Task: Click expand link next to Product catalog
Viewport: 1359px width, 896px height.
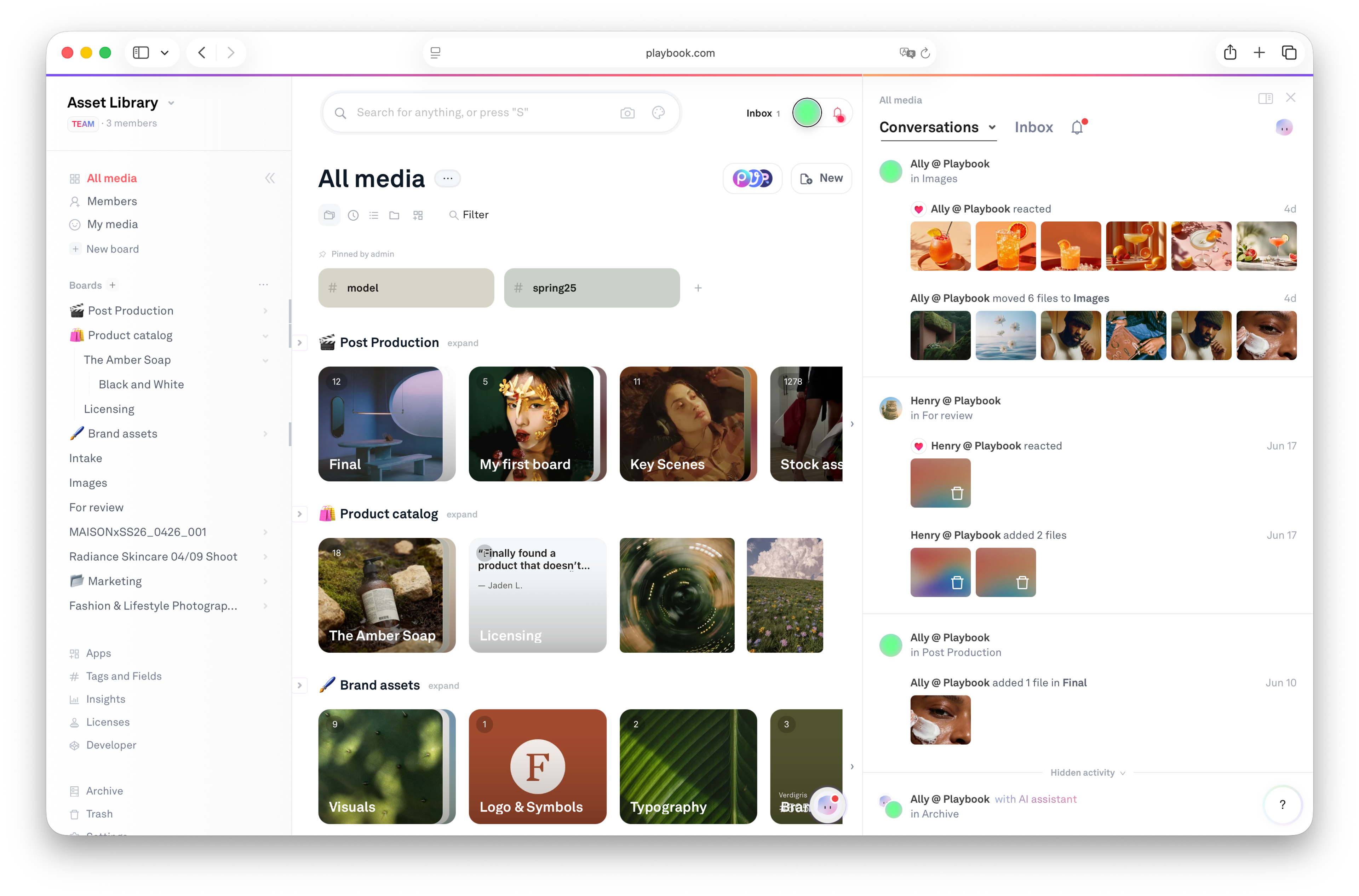Action: point(461,514)
